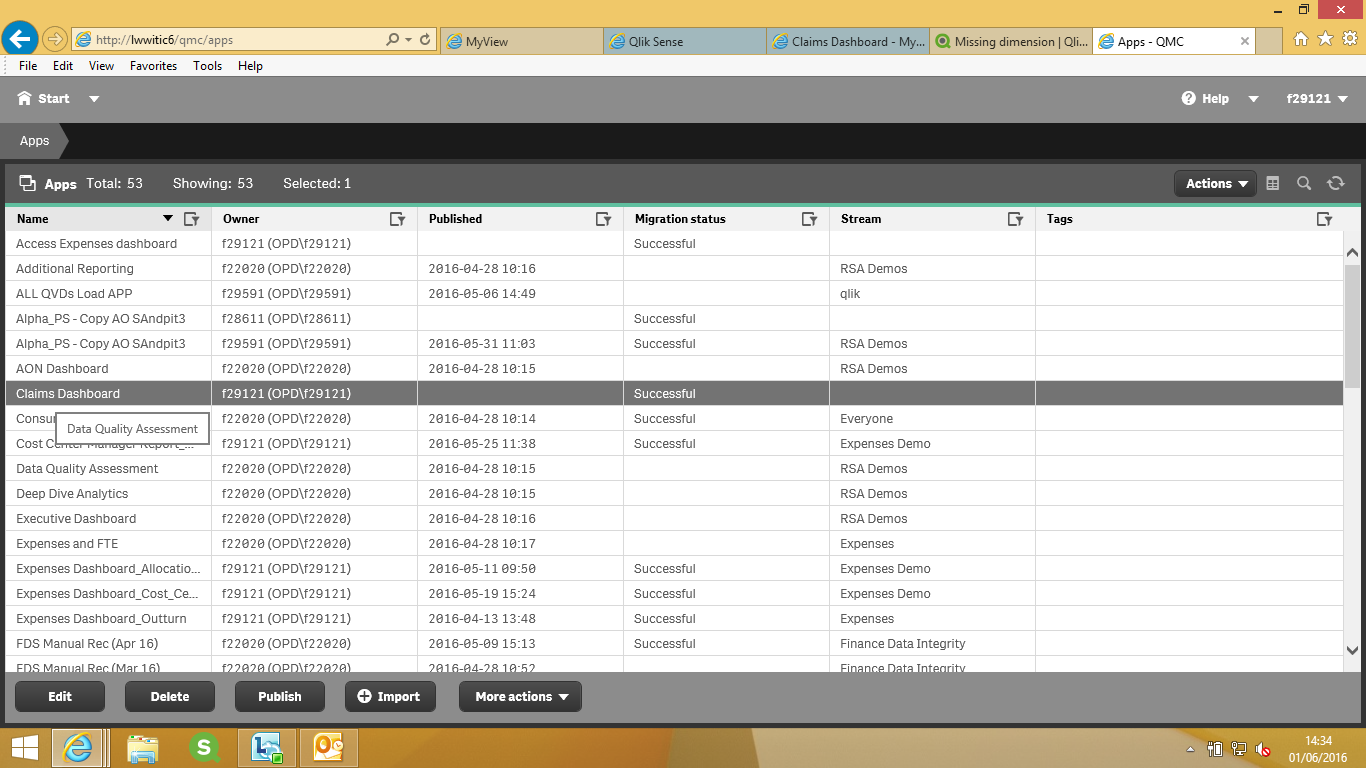Open the column selector grid icon

(1273, 183)
